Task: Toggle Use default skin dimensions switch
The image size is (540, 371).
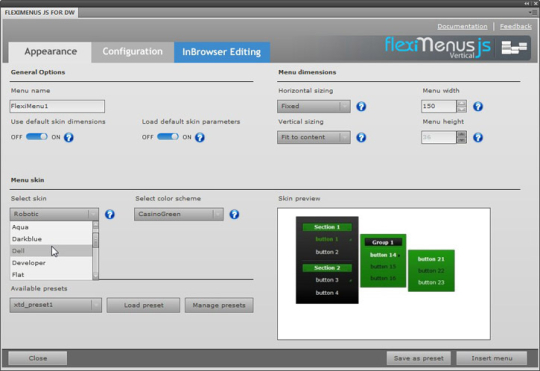Action: [x=37, y=137]
